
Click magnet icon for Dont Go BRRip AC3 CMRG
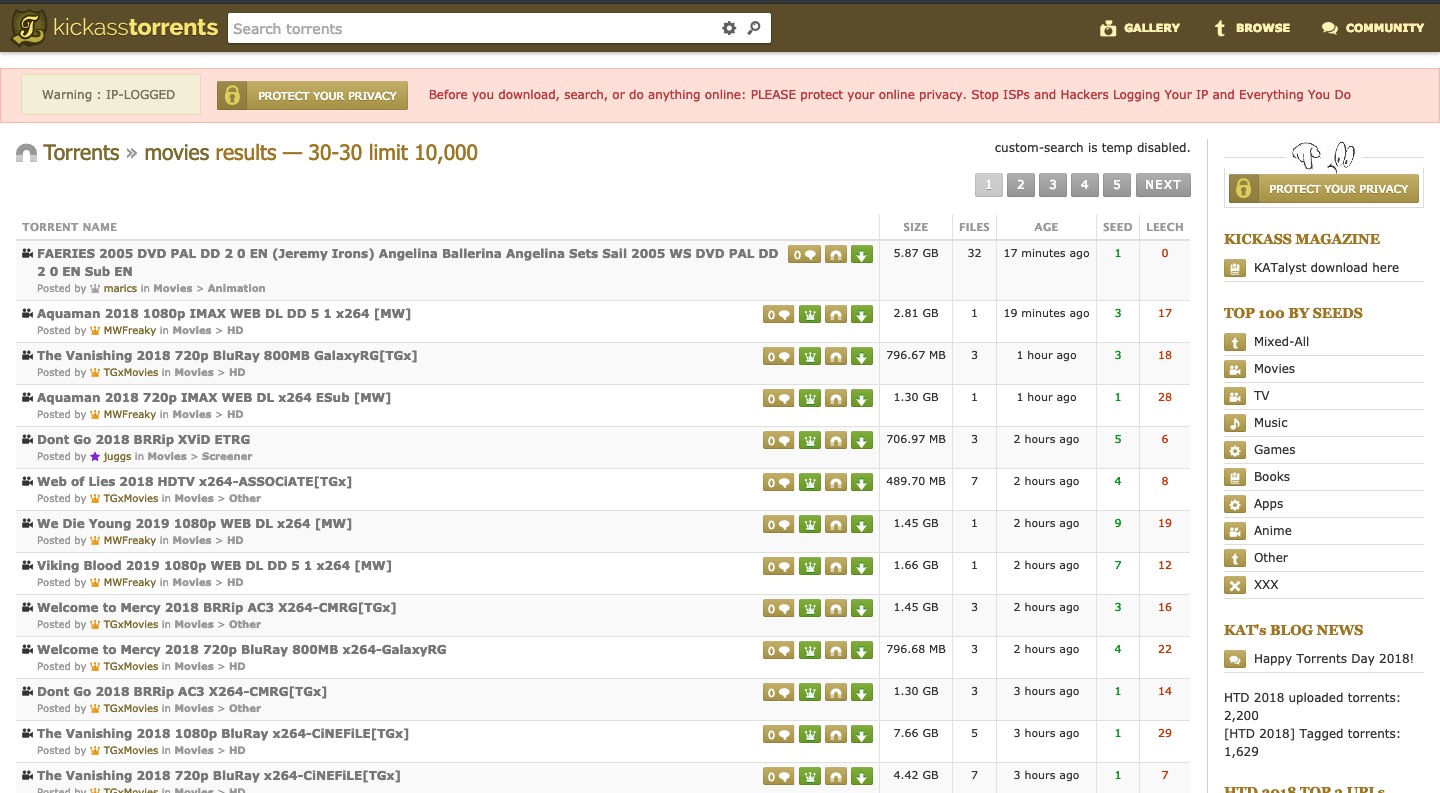(835, 692)
